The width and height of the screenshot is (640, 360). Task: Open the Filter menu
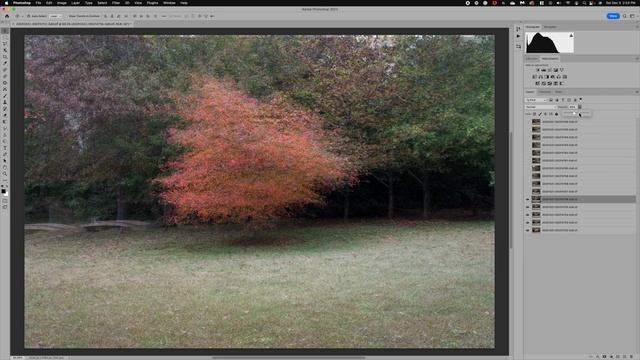116,3
